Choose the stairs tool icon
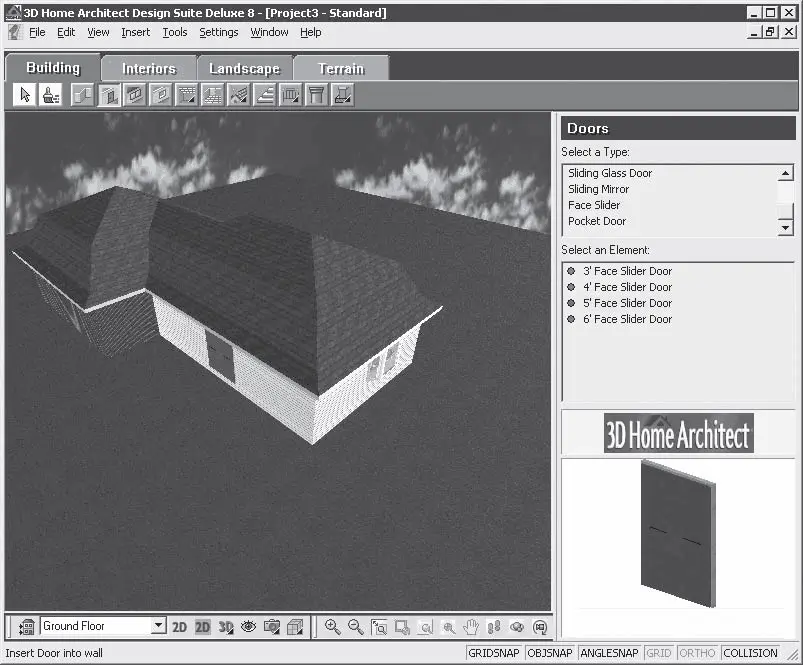 265,95
